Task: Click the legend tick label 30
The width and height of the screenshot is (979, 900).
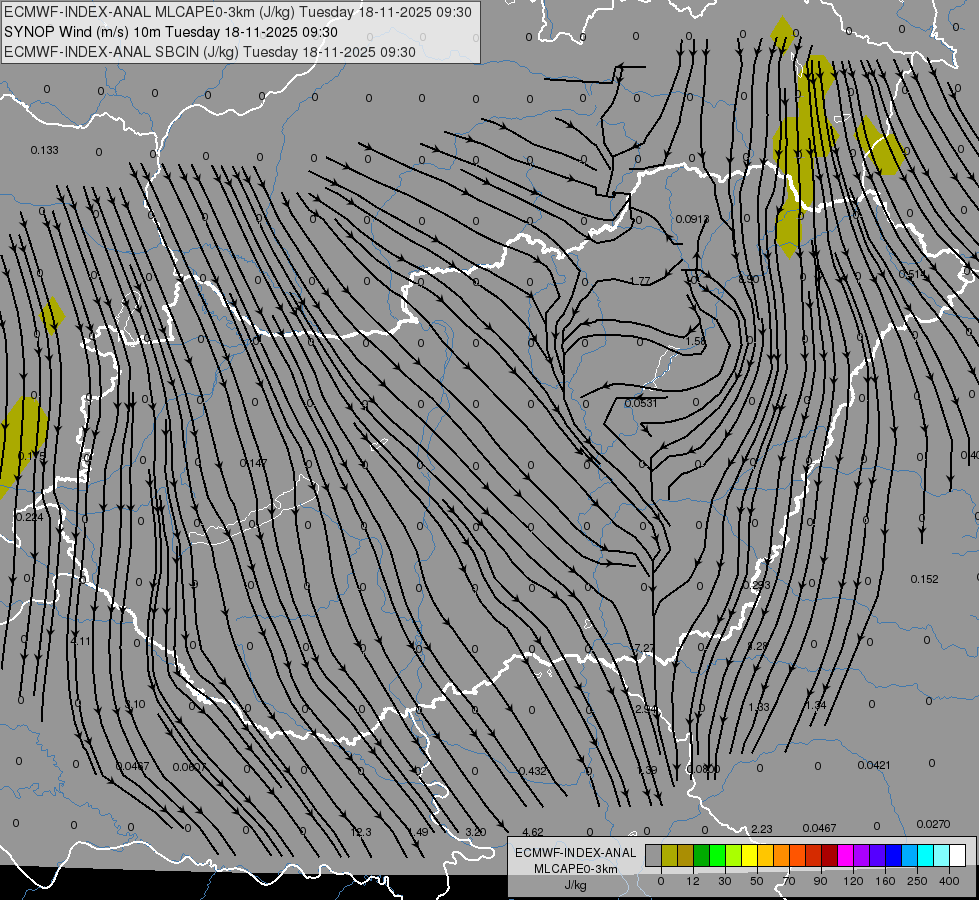Action: 724,881
